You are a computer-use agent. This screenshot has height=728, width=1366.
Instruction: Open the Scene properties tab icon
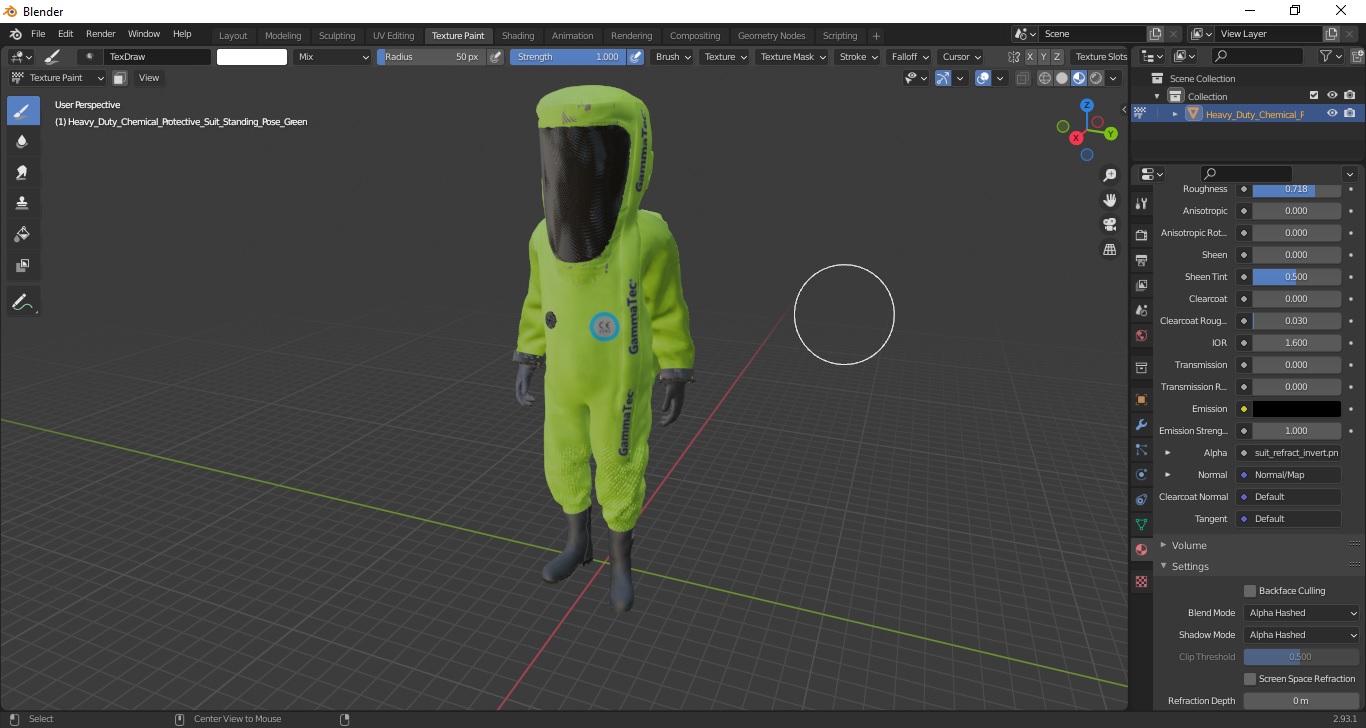[x=1141, y=310]
